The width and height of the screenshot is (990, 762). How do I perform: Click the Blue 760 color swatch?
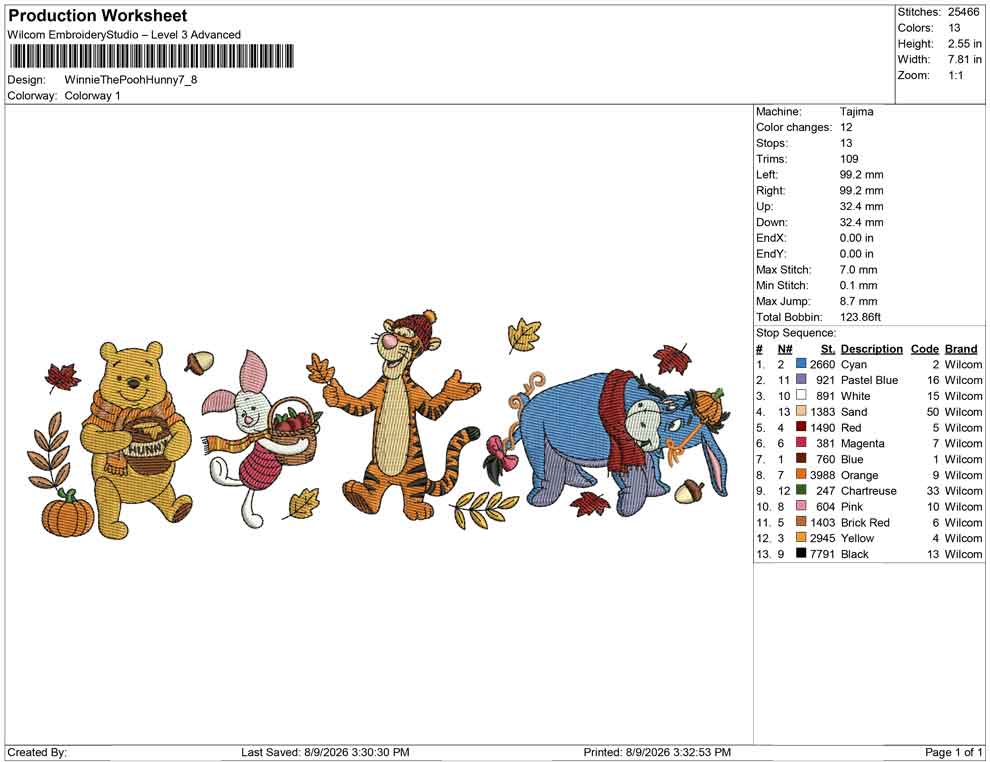801,458
